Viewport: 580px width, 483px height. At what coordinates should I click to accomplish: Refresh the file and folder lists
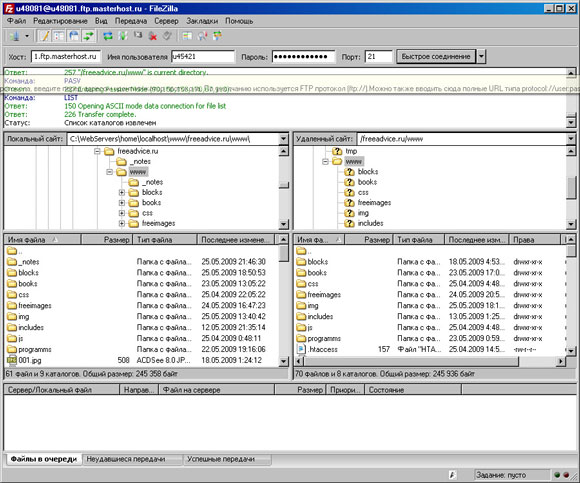click(x=108, y=36)
